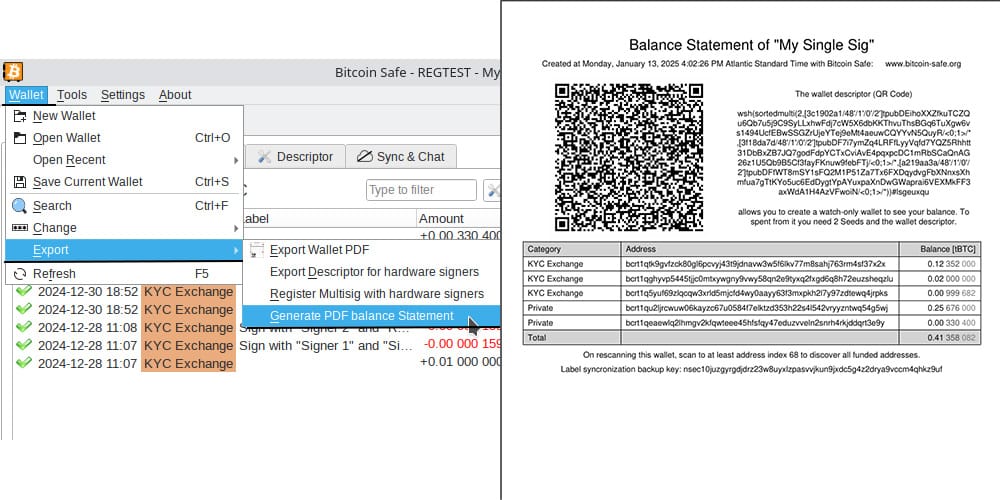
Task: Click the tools icon on Descriptor tab
Action: click(x=264, y=157)
